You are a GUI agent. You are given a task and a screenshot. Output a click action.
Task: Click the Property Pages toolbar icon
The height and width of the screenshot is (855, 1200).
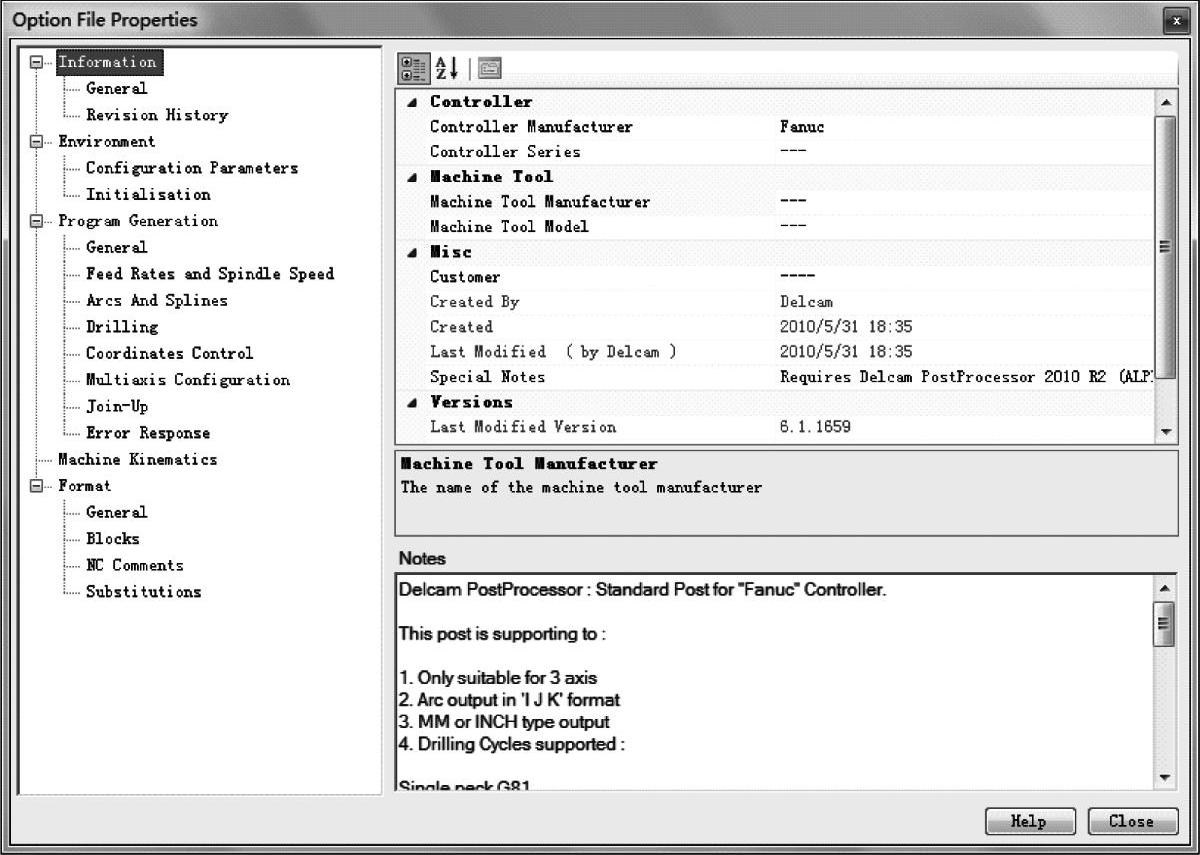coord(490,68)
